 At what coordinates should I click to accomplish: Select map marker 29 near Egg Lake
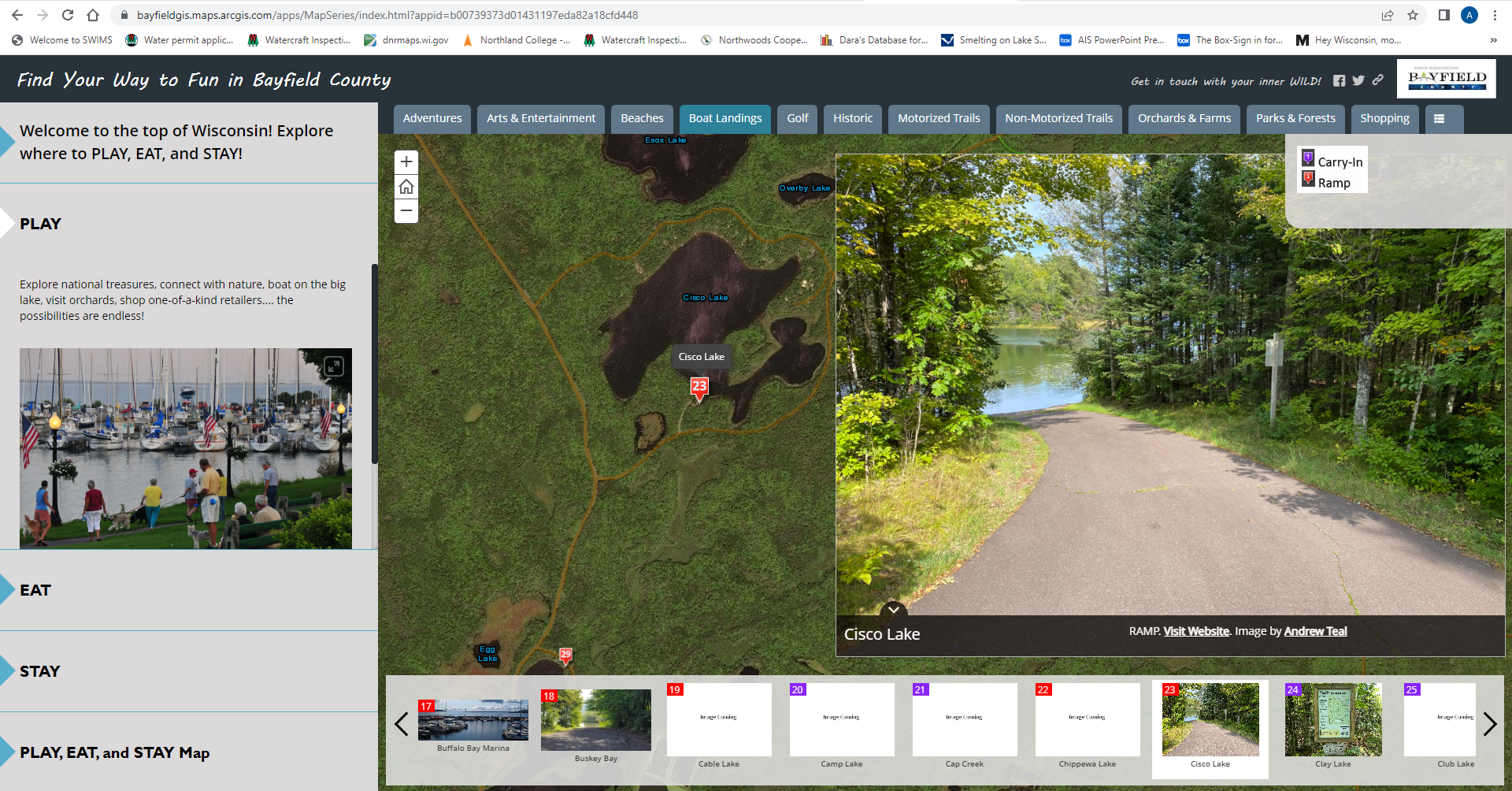(x=565, y=655)
